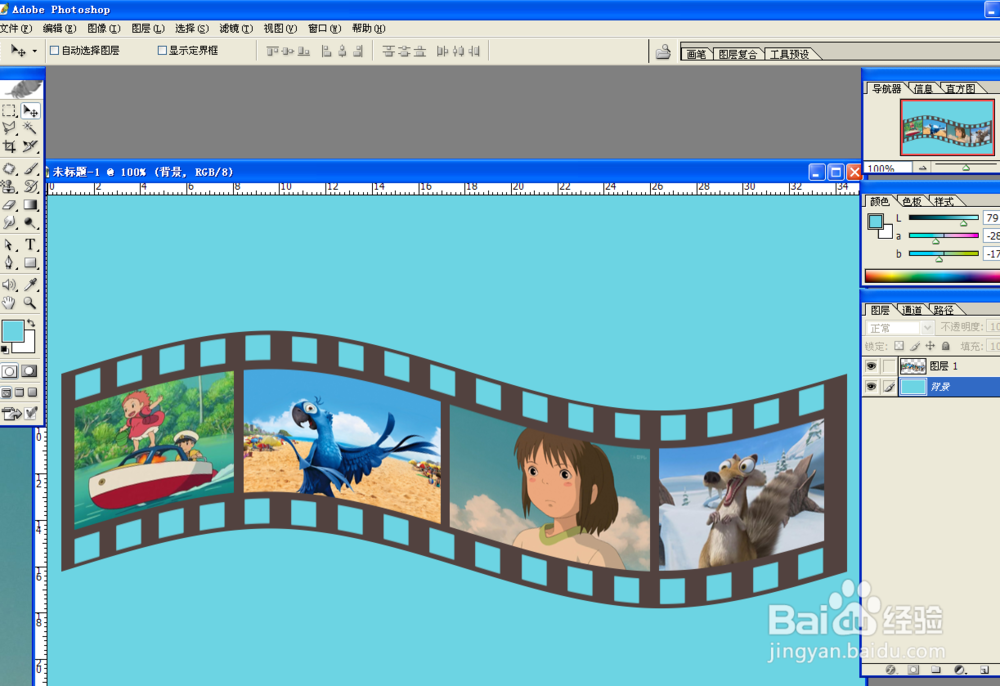Open 工具预设 tab in palette well
The height and width of the screenshot is (686, 1000).
pos(790,54)
